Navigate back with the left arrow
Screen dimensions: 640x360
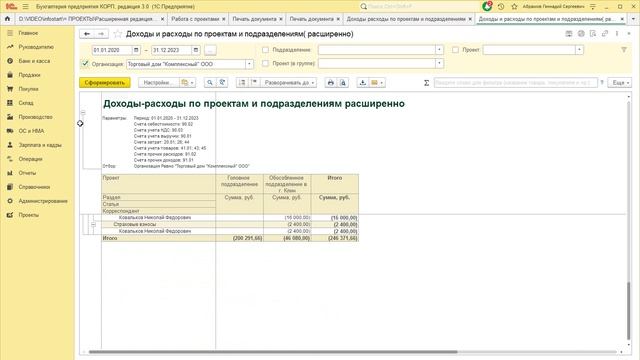coord(87,34)
